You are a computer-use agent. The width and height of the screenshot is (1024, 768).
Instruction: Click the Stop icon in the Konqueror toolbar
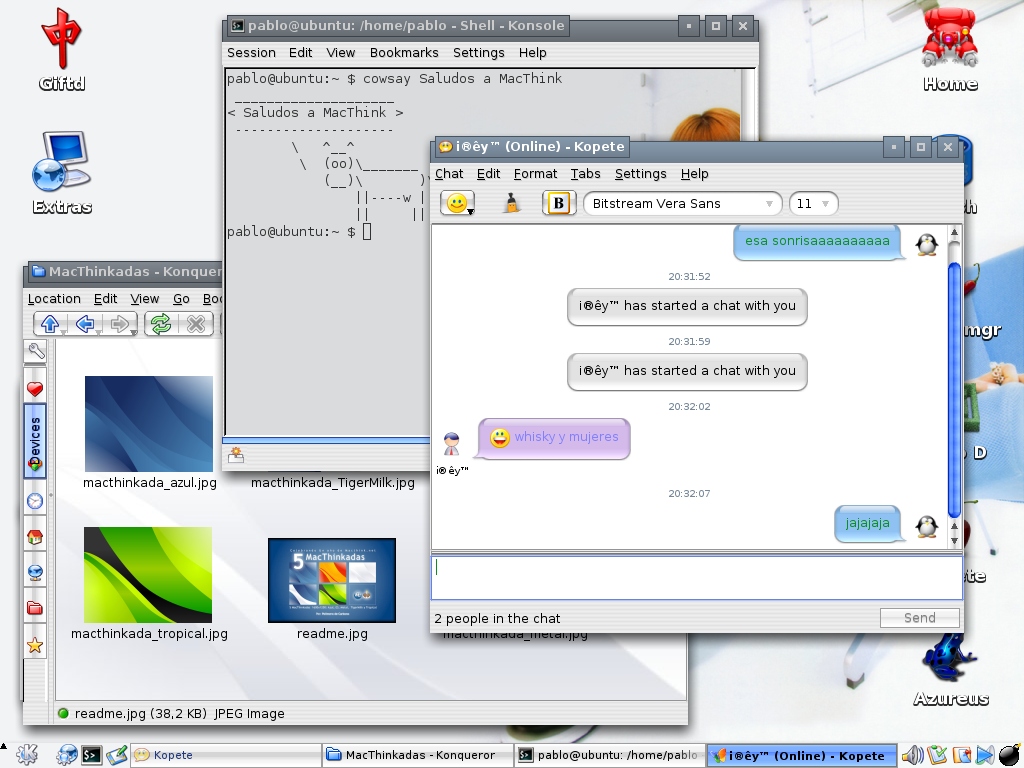click(195, 323)
